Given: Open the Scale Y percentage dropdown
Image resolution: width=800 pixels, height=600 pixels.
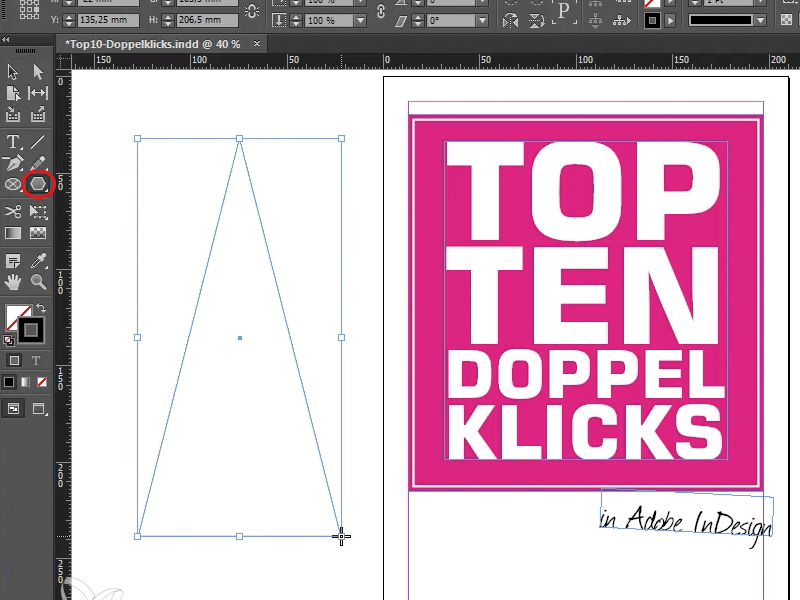Looking at the screenshot, I should point(361,20).
